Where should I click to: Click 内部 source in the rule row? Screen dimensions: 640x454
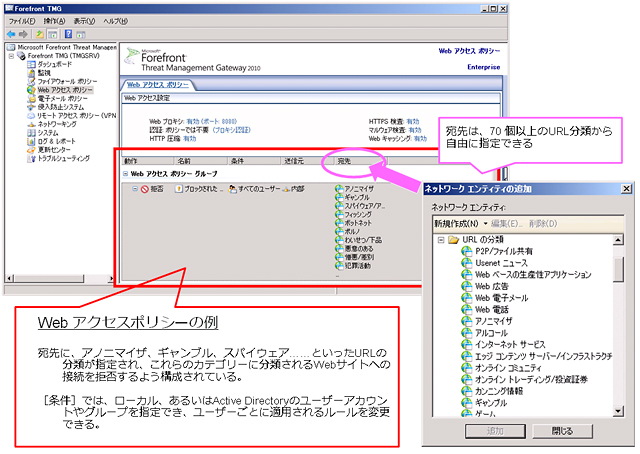click(x=297, y=189)
